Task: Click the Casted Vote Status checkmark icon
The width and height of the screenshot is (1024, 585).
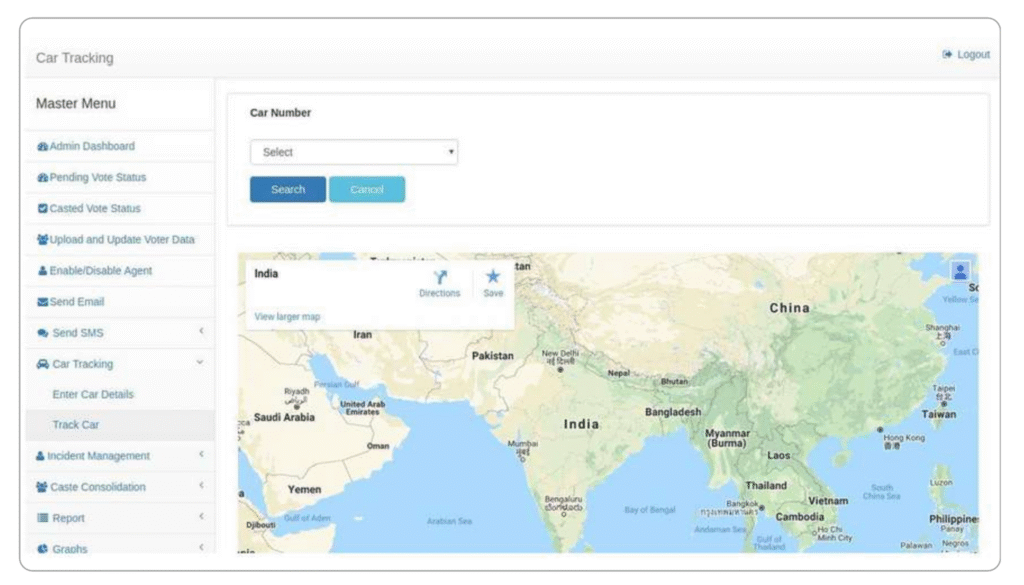Action: tap(42, 209)
